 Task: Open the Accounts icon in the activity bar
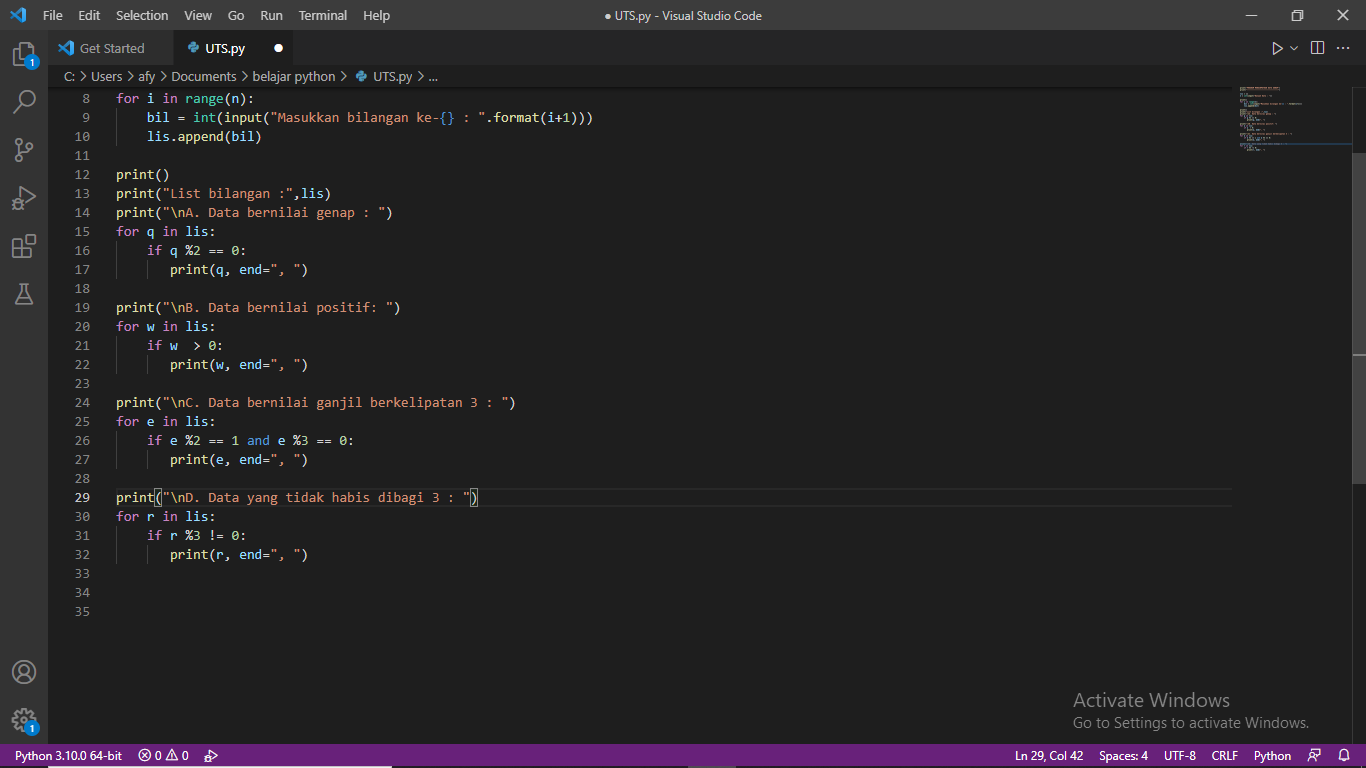[24, 672]
